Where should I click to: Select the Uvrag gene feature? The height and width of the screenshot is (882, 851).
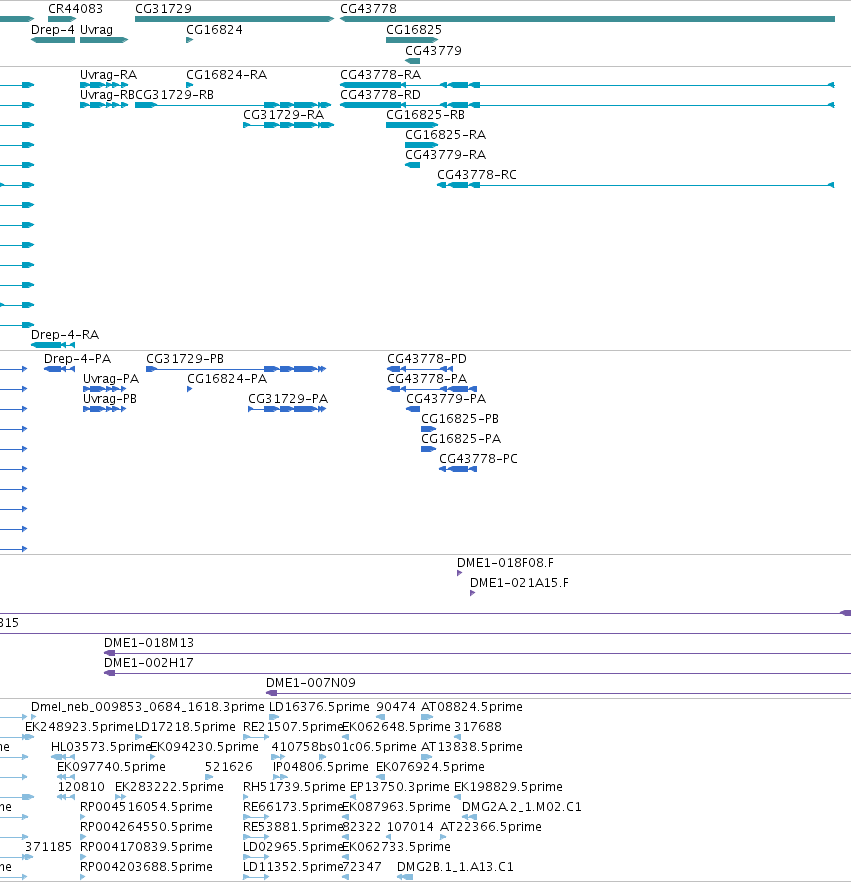click(x=104, y=40)
